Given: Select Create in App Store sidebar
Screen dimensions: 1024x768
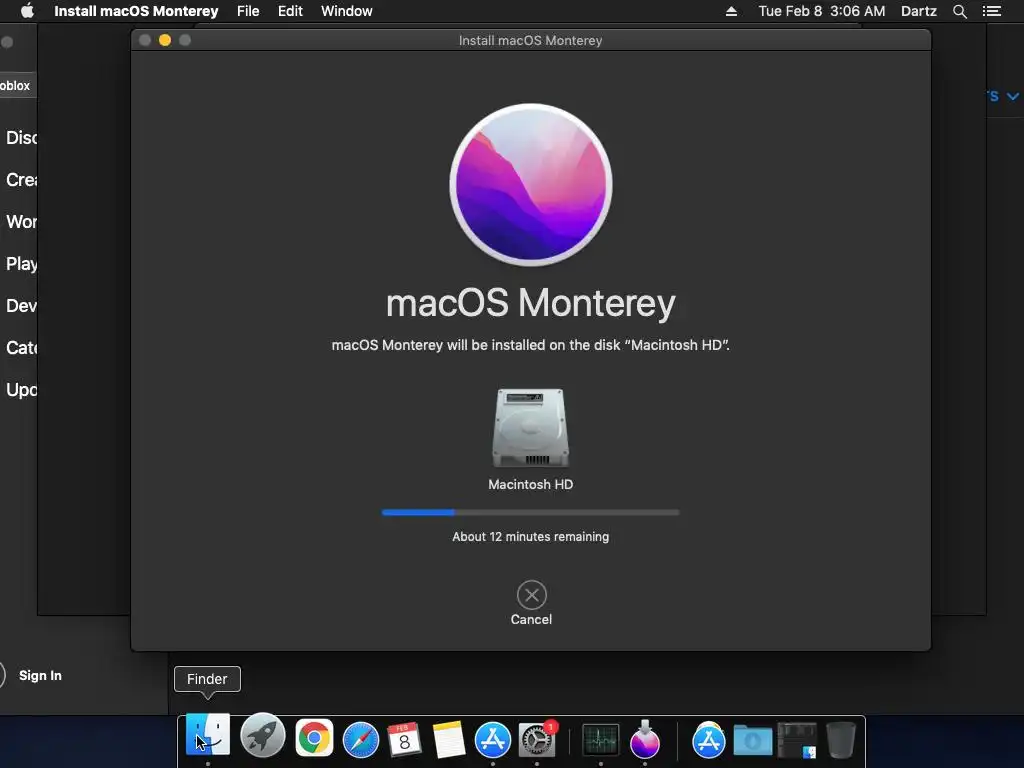Looking at the screenshot, I should coord(21,180).
